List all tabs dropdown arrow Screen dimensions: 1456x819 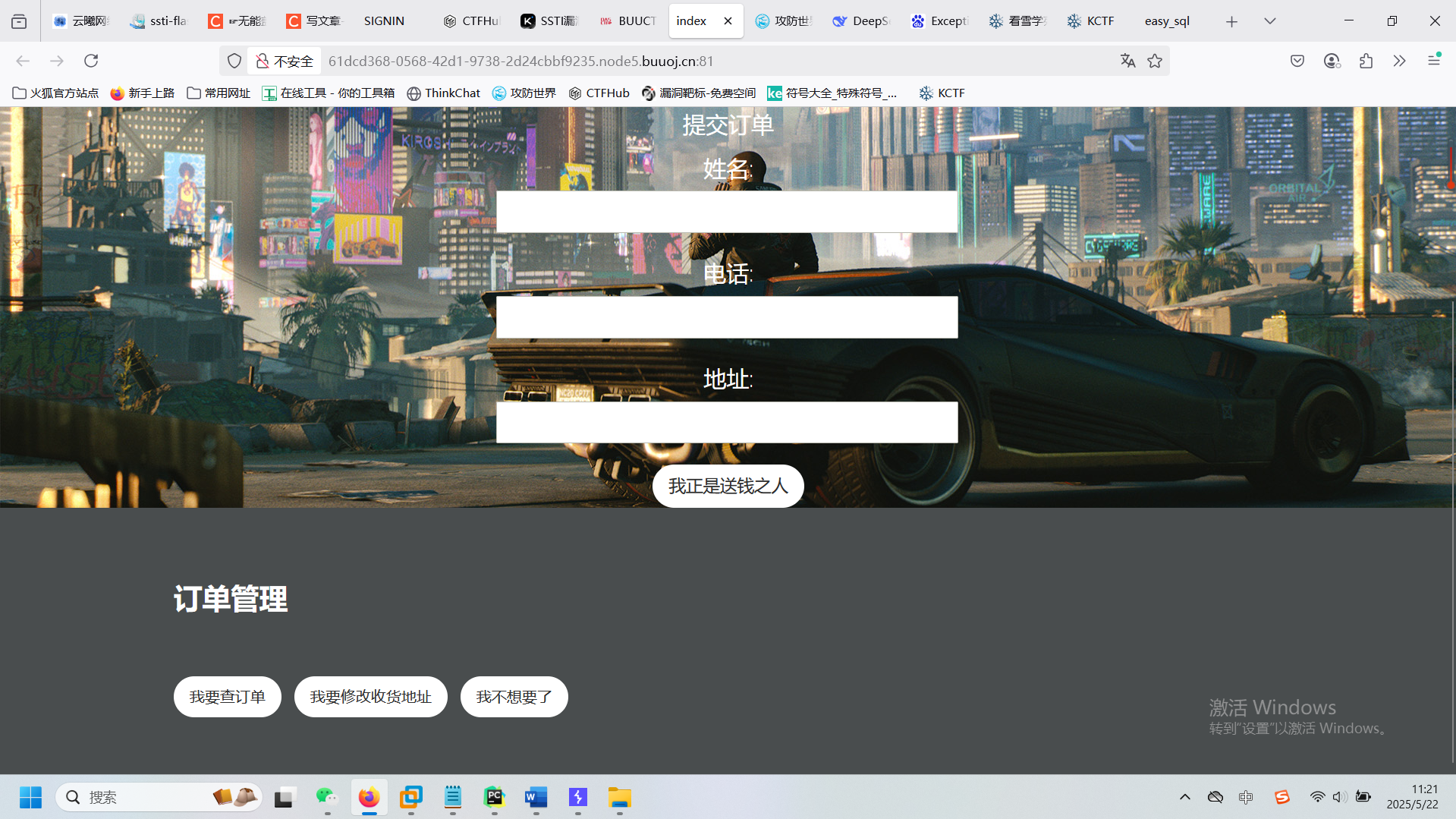click(x=1270, y=21)
